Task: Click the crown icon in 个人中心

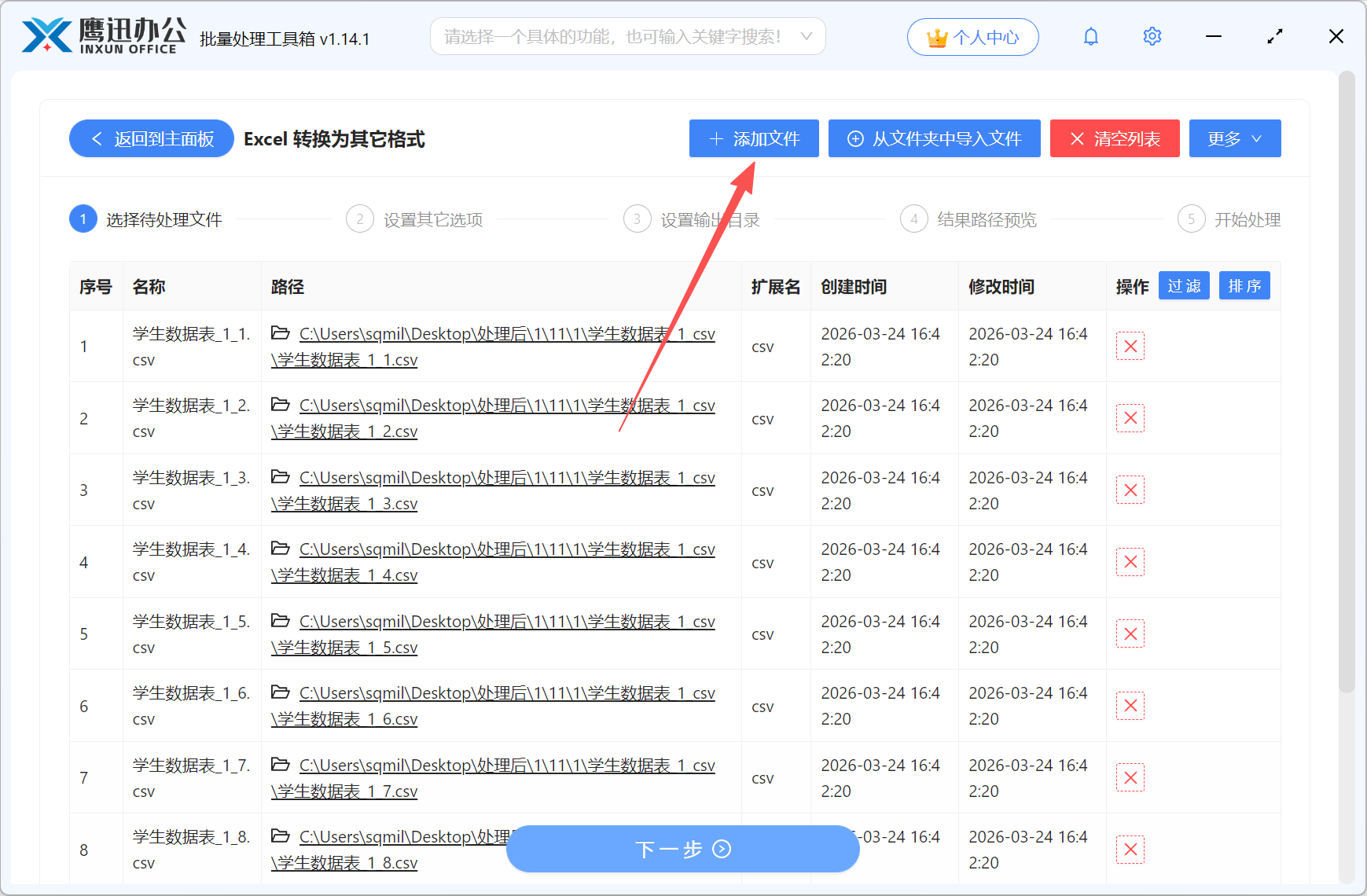Action: pyautogui.click(x=935, y=35)
